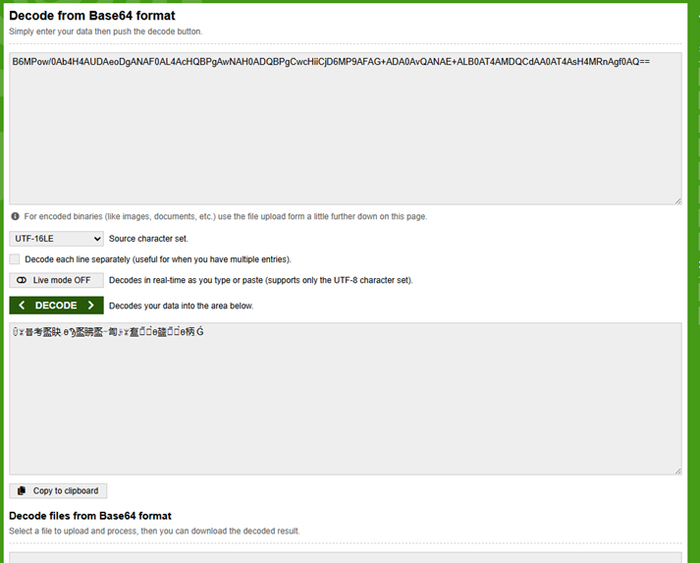Grab the output textarea resize handle
The image size is (700, 563).
(677, 470)
